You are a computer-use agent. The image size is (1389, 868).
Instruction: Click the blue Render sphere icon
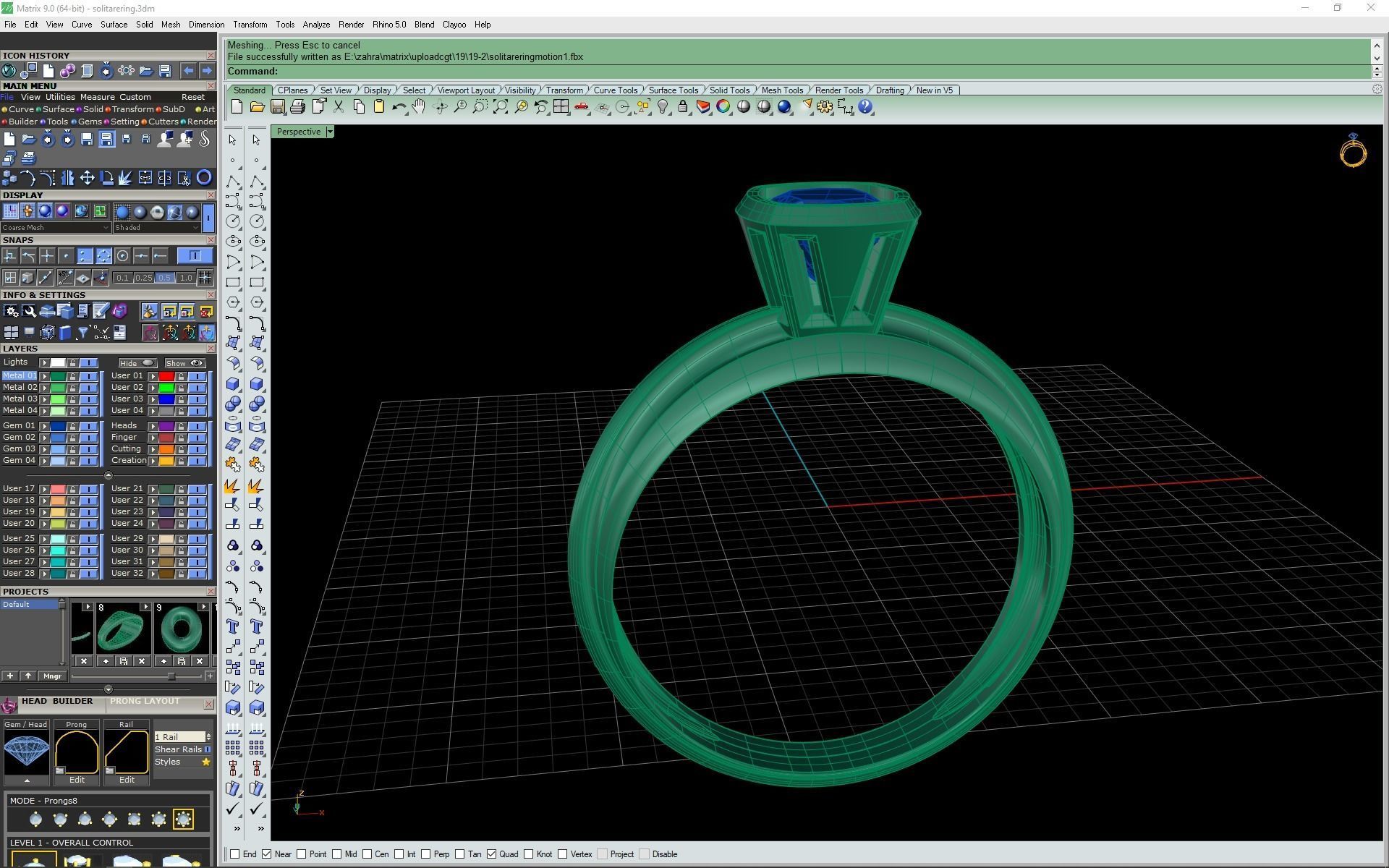click(784, 107)
